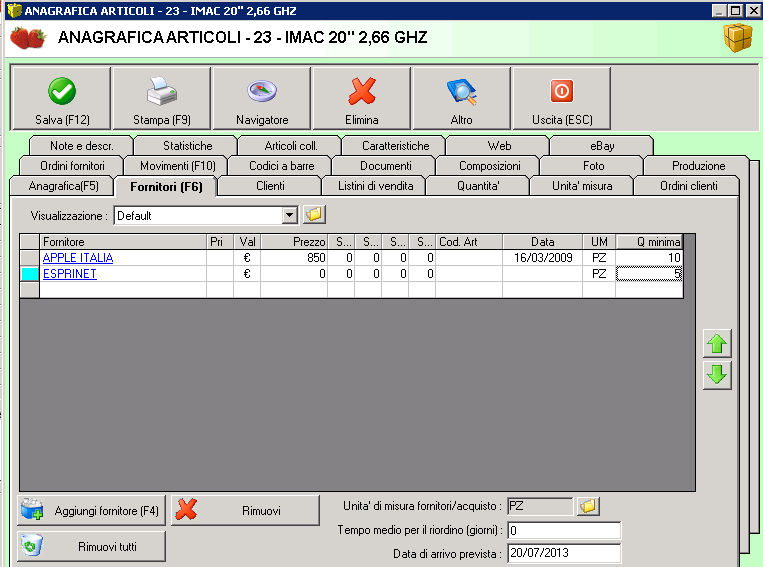Viewport: 763px width, 567px height.
Task: Select the date cell 16/03/2009
Action: pyautogui.click(x=543, y=257)
